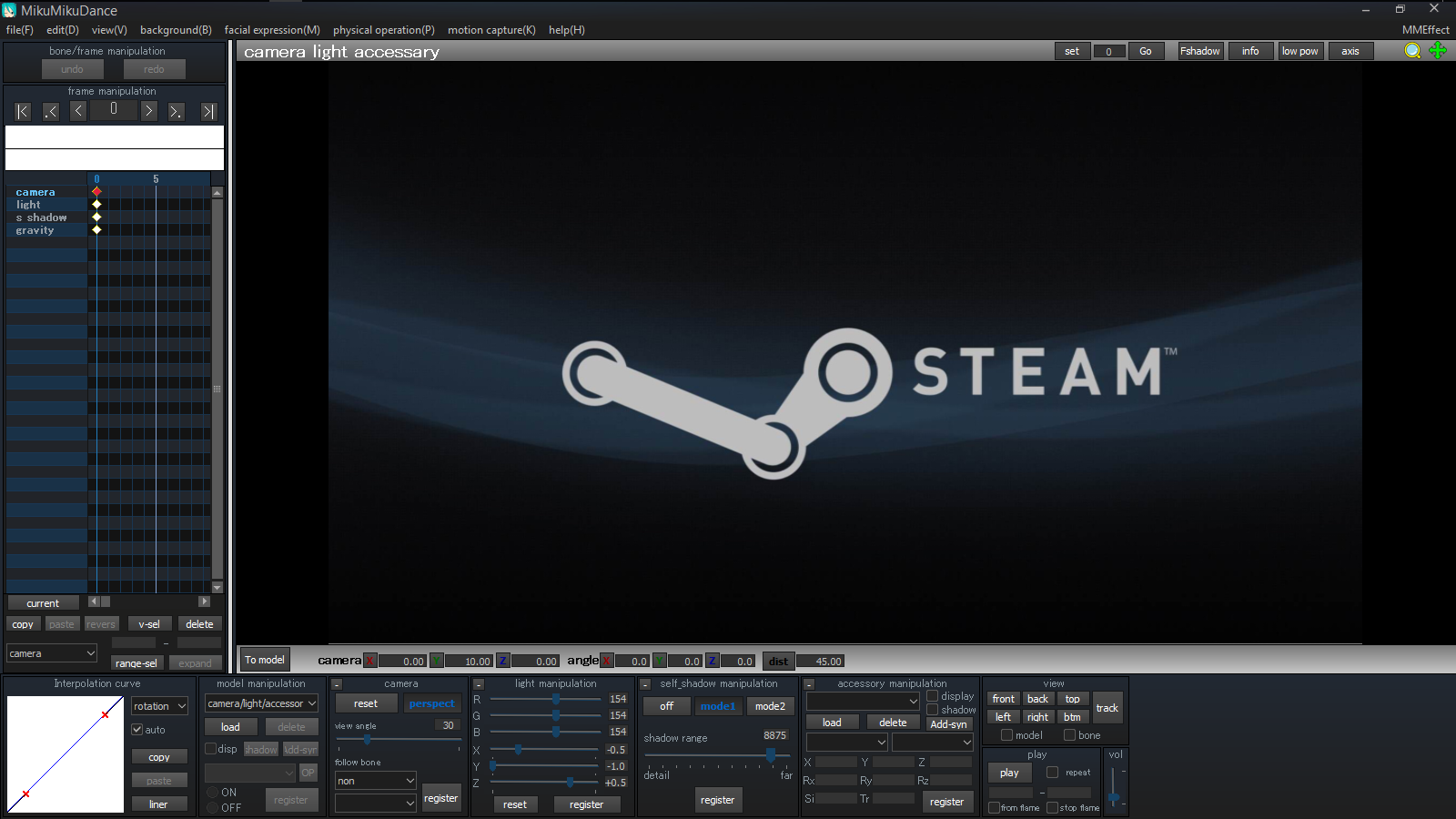Viewport: 1456px width, 819px height.
Task: Step forward one frame arrow
Action: click(148, 111)
